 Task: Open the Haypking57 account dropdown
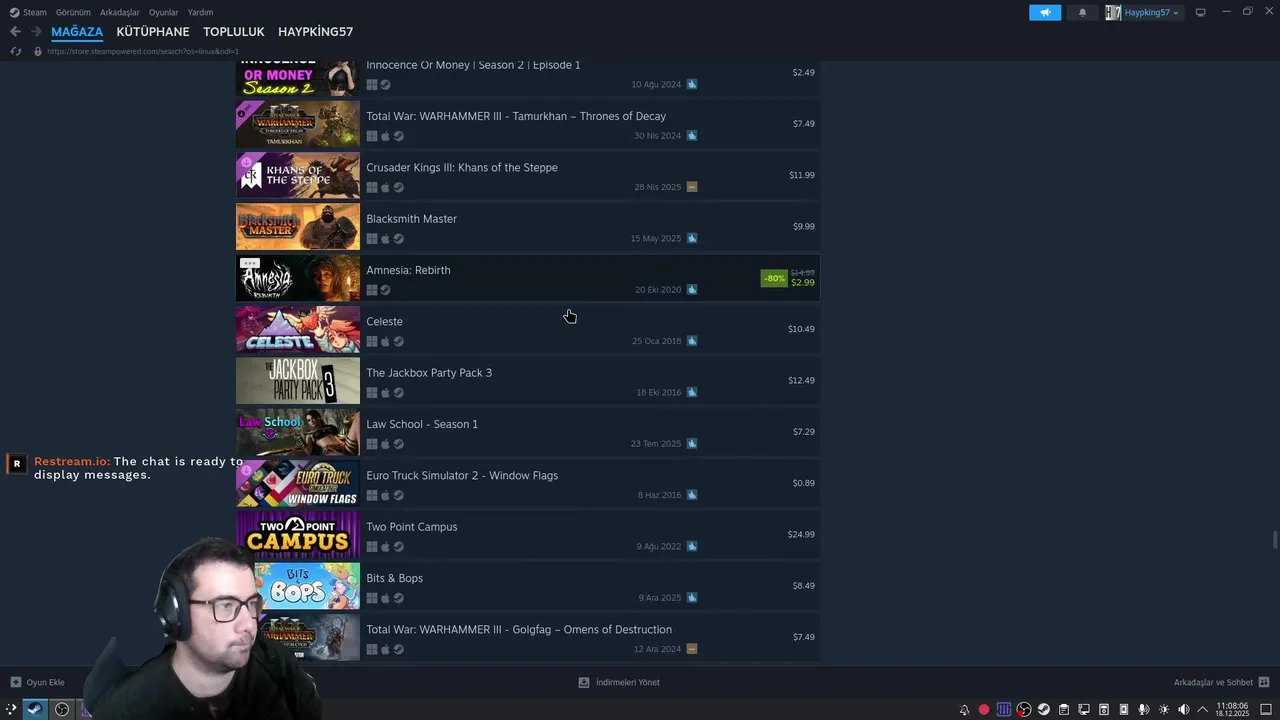coord(1152,12)
